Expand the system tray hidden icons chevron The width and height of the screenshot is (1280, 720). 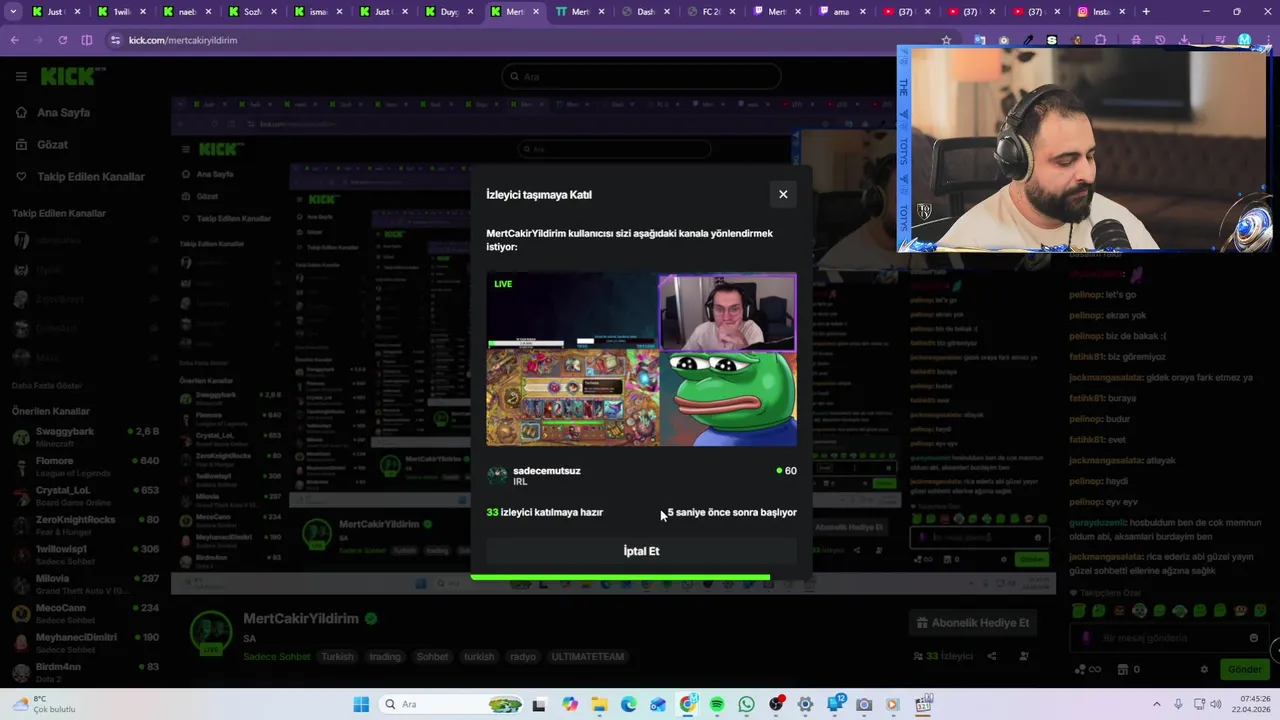[x=1157, y=704]
